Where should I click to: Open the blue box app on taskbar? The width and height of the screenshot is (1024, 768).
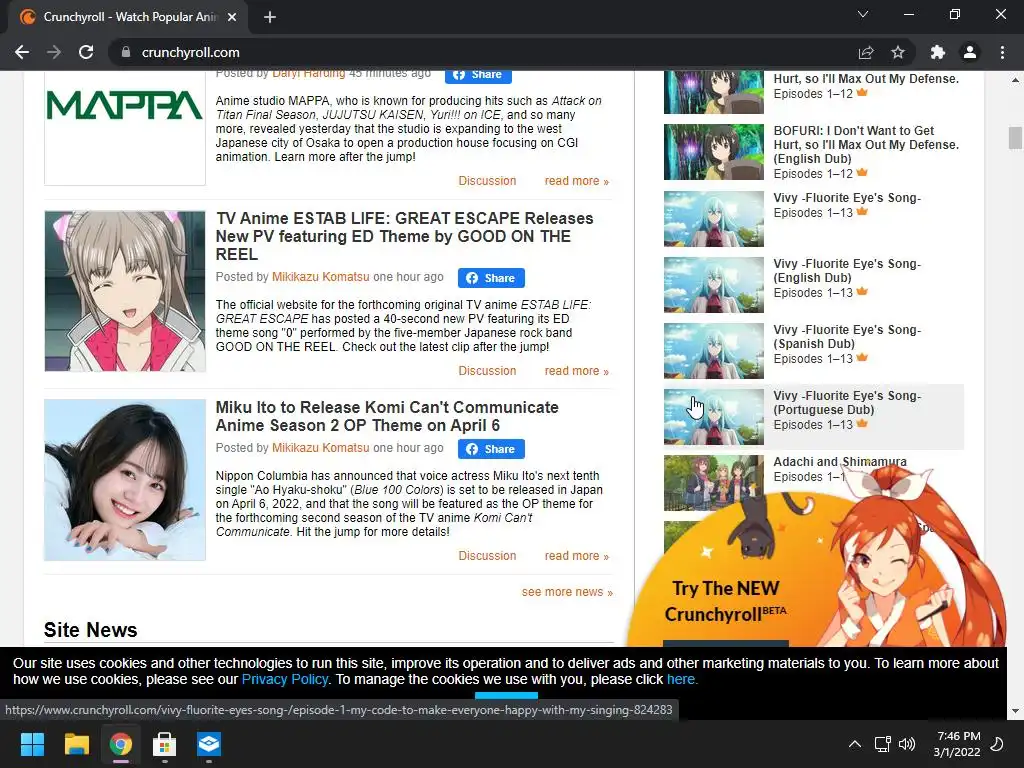[209, 744]
